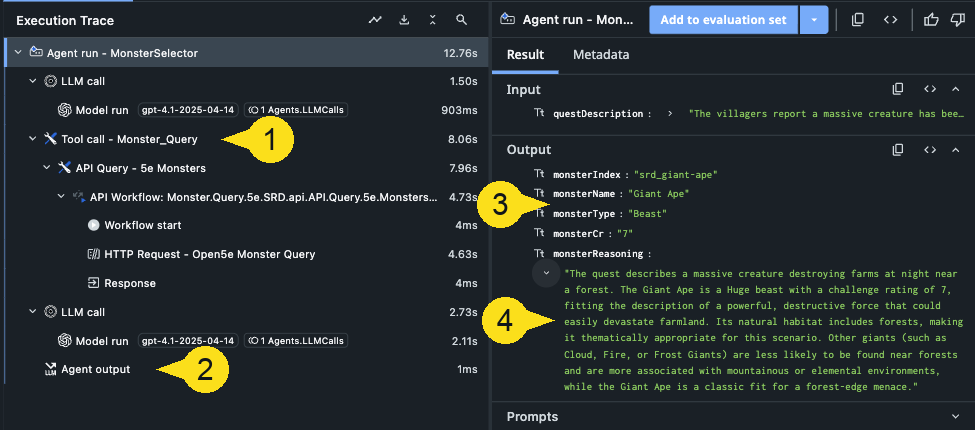Screen dimensions: 975x430
Task: Collapse the Input section
Action: pyautogui.click(x=956, y=89)
